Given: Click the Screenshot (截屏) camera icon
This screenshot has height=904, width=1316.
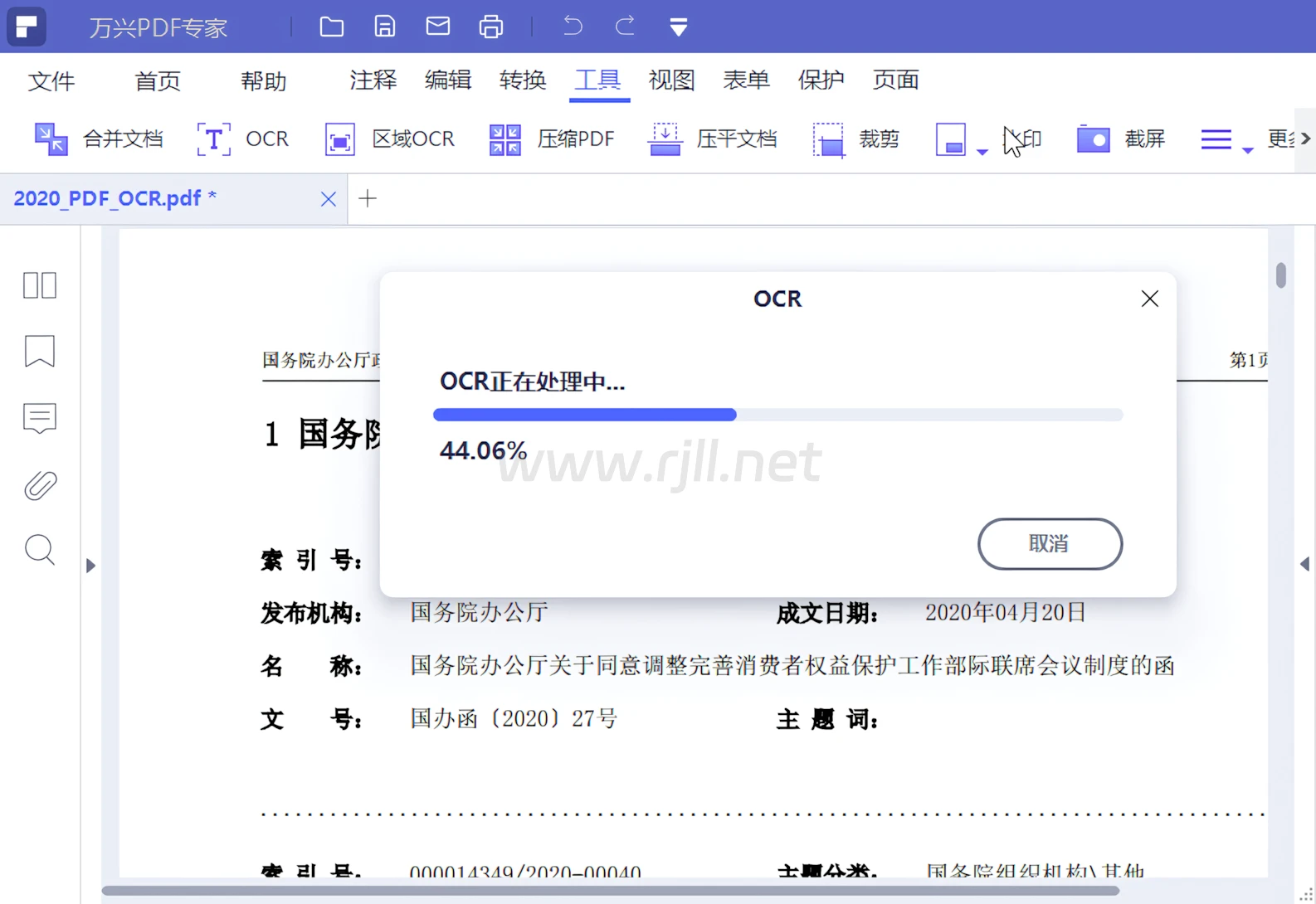Looking at the screenshot, I should tap(1093, 139).
